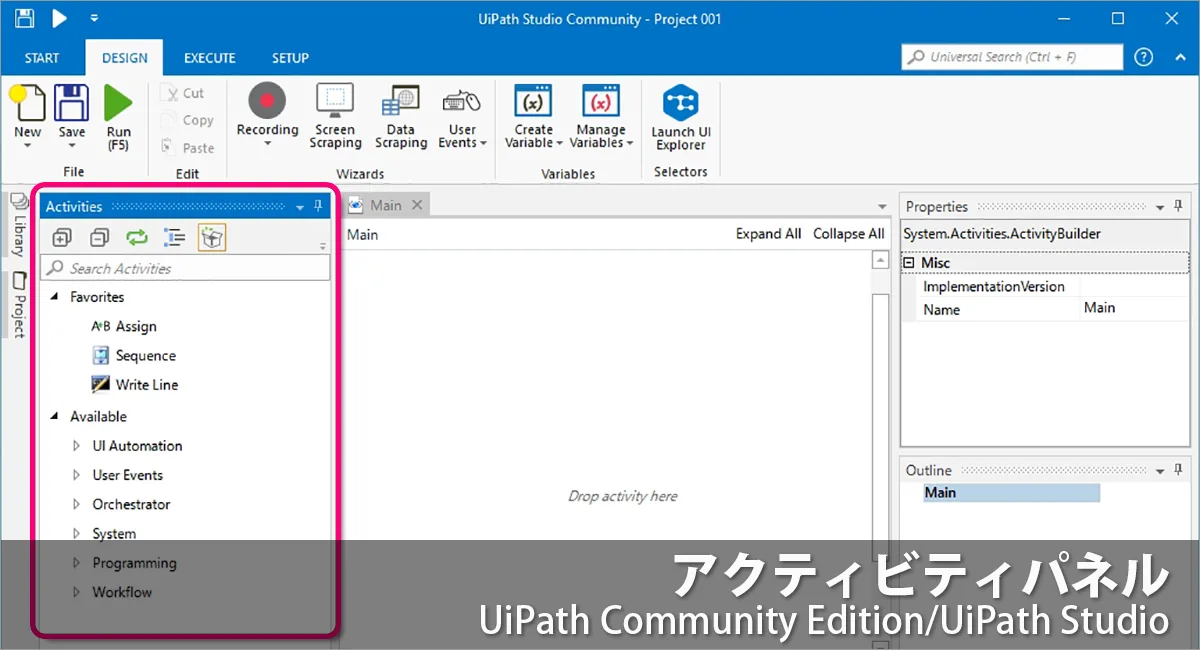The width and height of the screenshot is (1200, 650).
Task: Open the Outline panel options dropdown
Action: 1160,470
